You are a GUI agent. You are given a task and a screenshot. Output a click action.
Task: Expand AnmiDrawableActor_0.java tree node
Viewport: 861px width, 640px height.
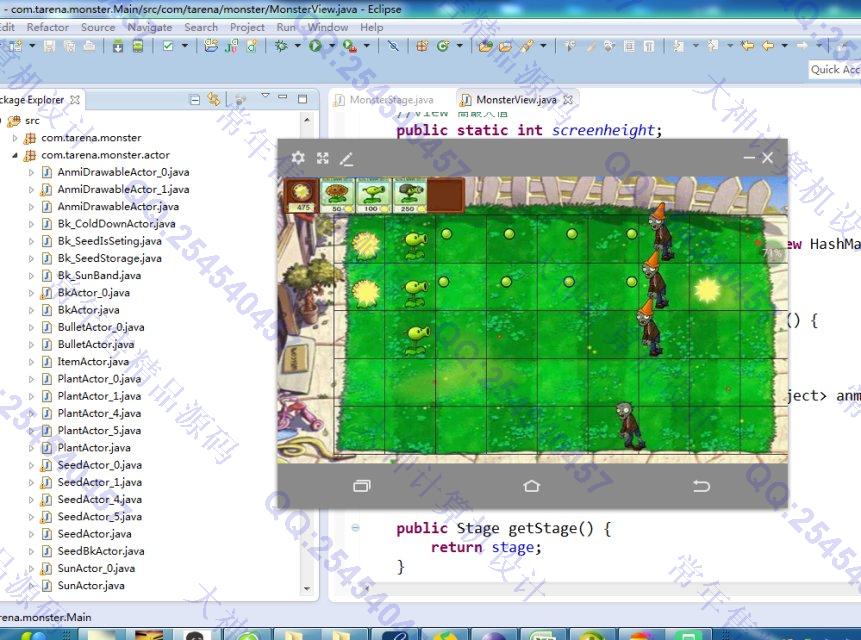(31, 172)
